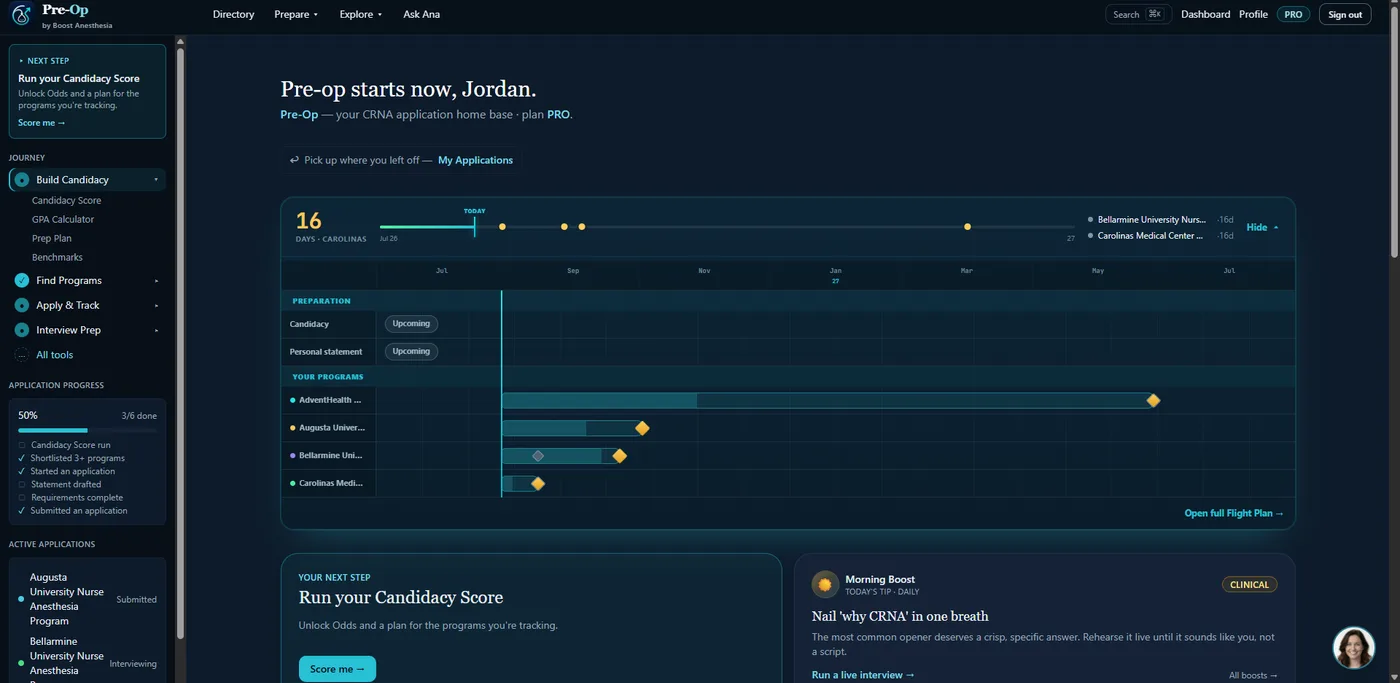Click the Interview Prep step icon
Screen dimensions: 1400x683
[x=22, y=330]
